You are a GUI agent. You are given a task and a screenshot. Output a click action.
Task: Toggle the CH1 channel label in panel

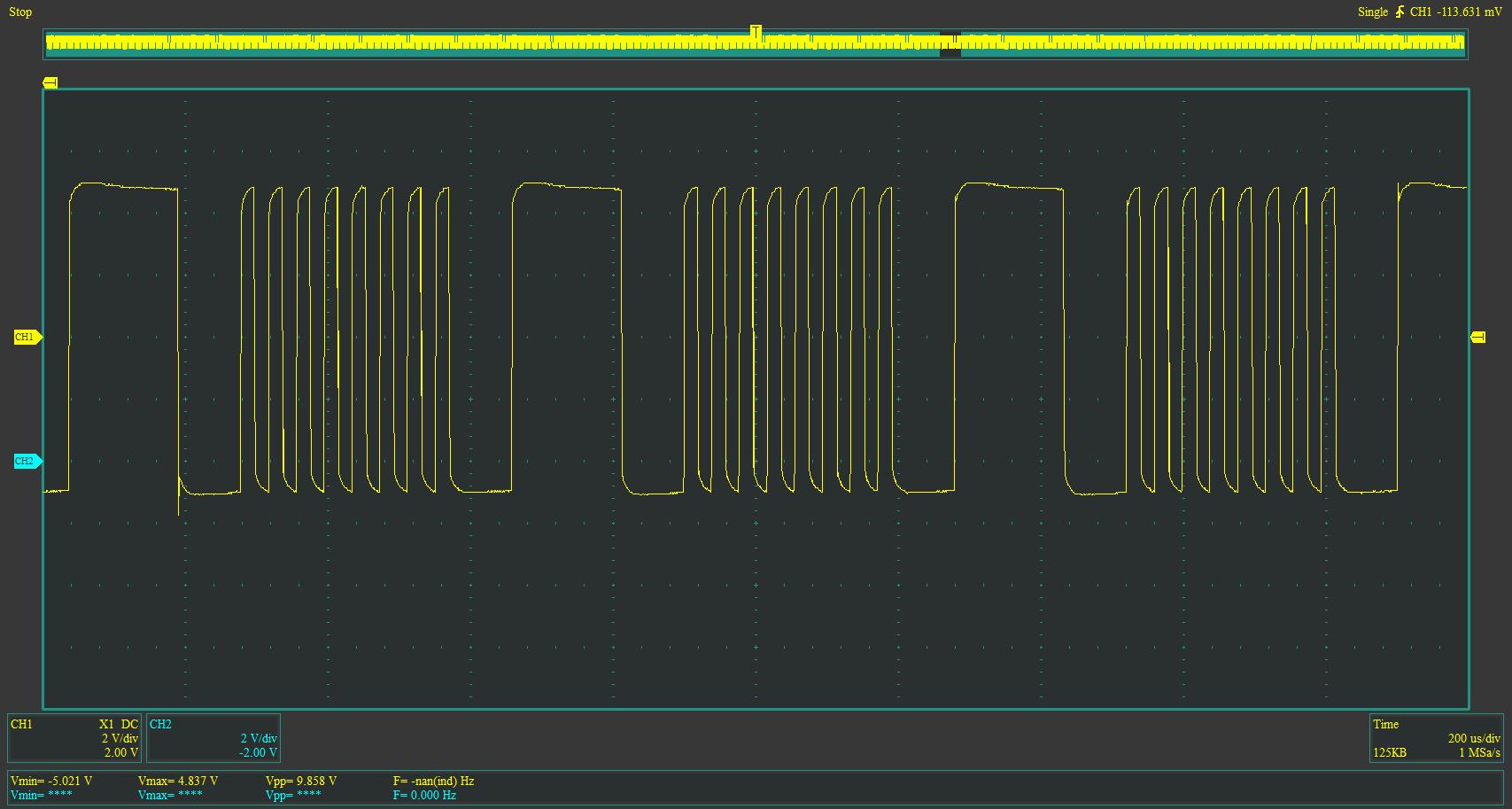[x=22, y=724]
